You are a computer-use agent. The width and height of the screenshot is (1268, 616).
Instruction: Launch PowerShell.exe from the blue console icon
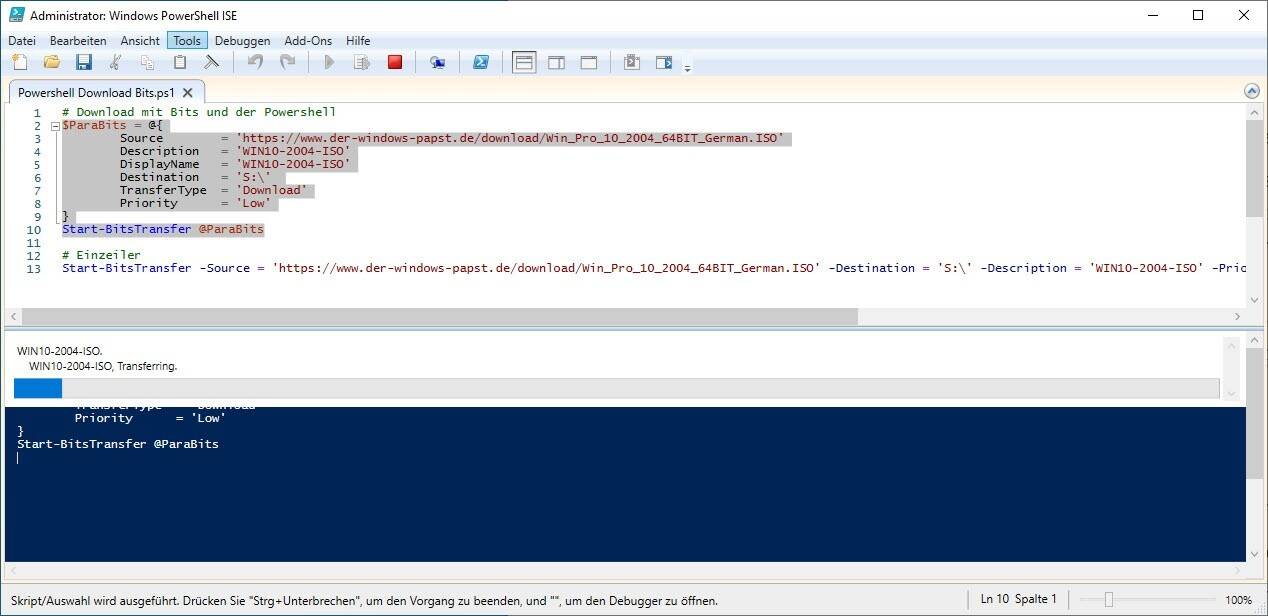tap(481, 62)
